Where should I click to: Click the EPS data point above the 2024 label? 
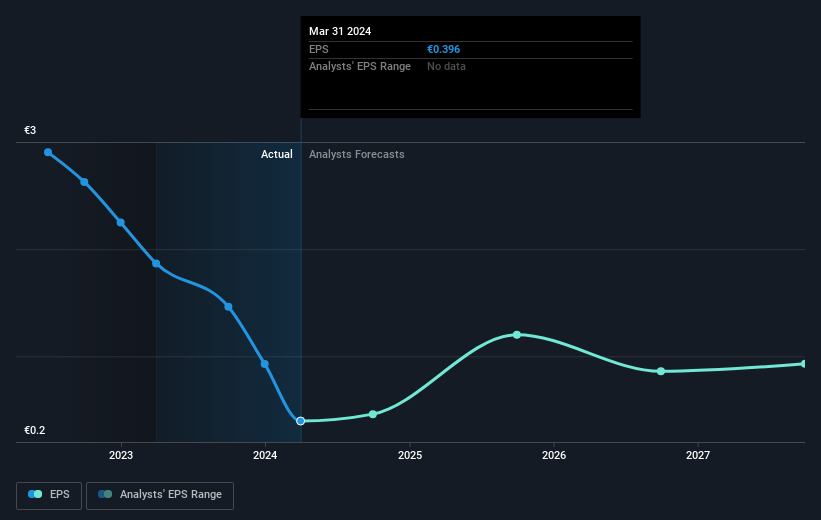coord(265,364)
